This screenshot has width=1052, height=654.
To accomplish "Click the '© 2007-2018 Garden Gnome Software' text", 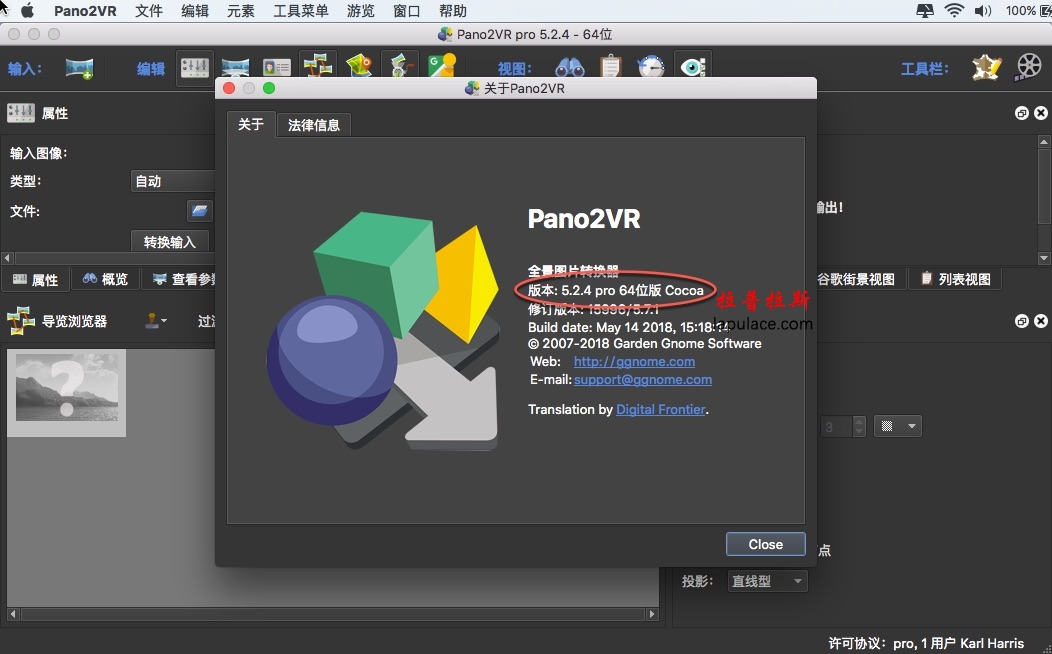I will (x=645, y=343).
